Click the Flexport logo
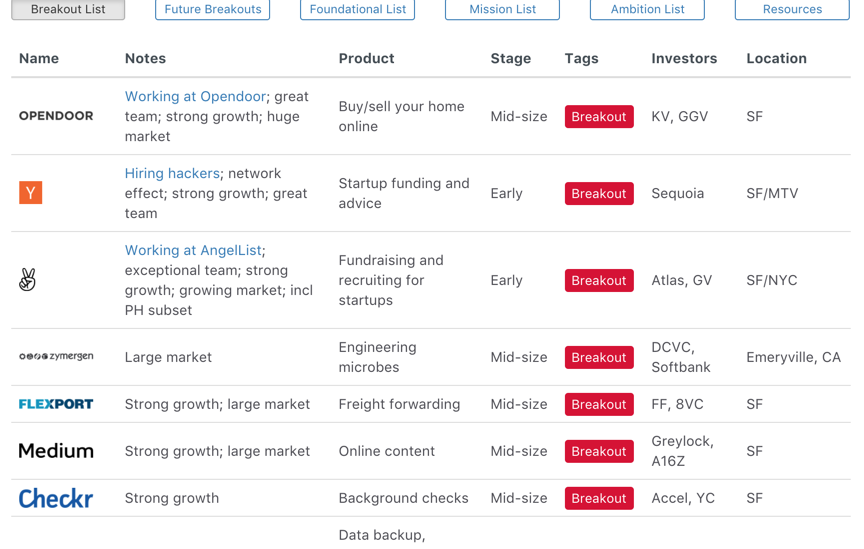Image resolution: width=864 pixels, height=549 pixels. 56,404
